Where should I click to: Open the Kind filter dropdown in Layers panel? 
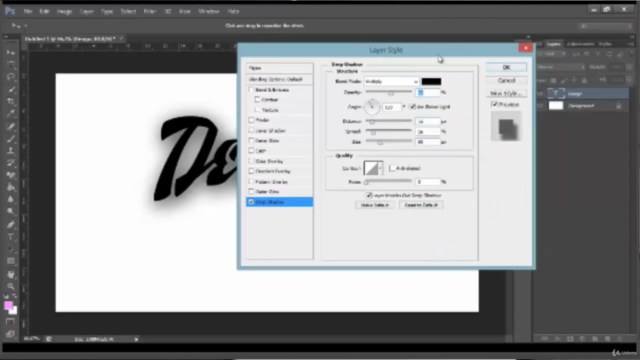click(x=552, y=54)
